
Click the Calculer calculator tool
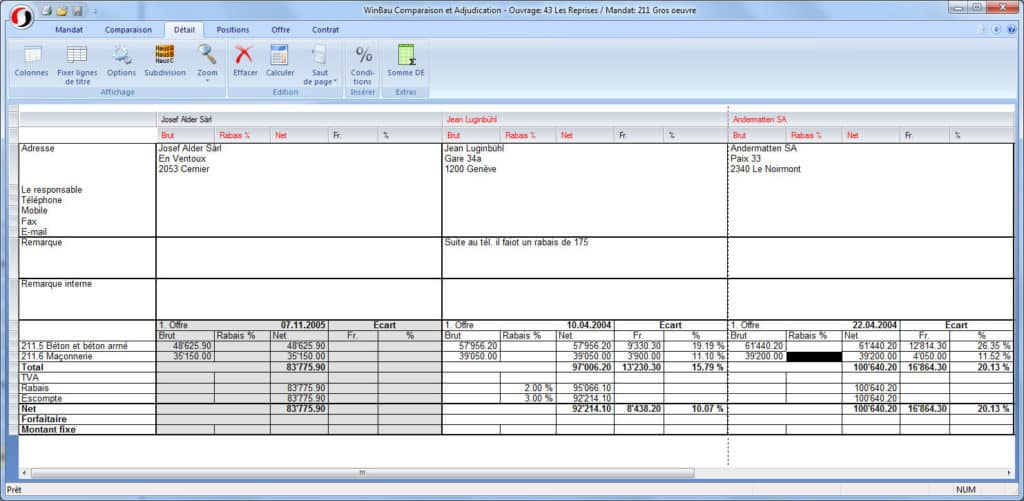[x=280, y=61]
